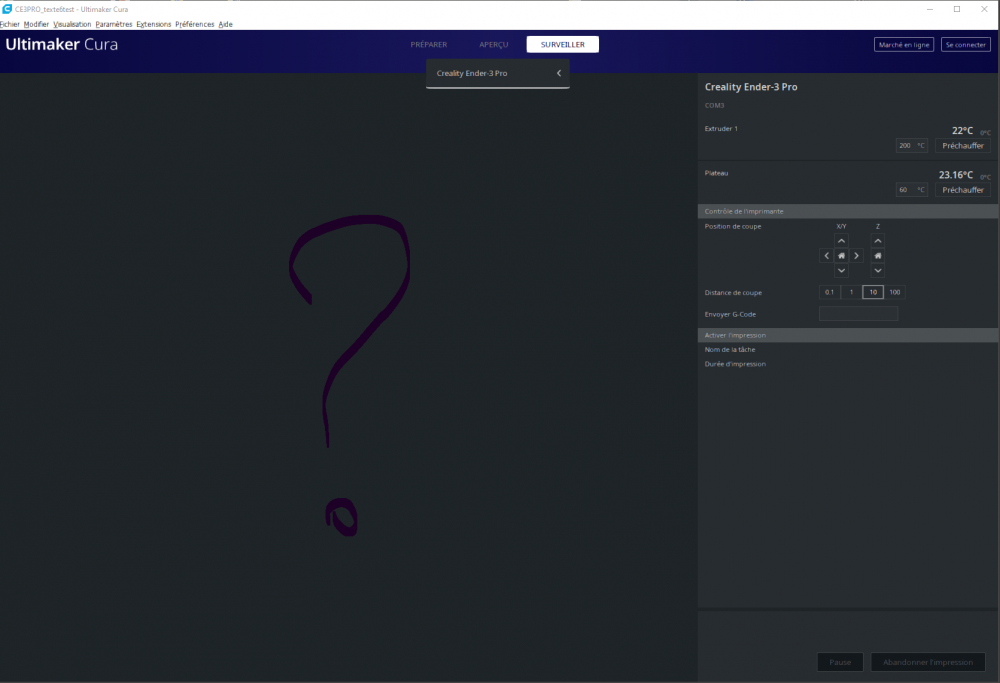
Task: Maximize the Cura window
Action: [957, 9]
